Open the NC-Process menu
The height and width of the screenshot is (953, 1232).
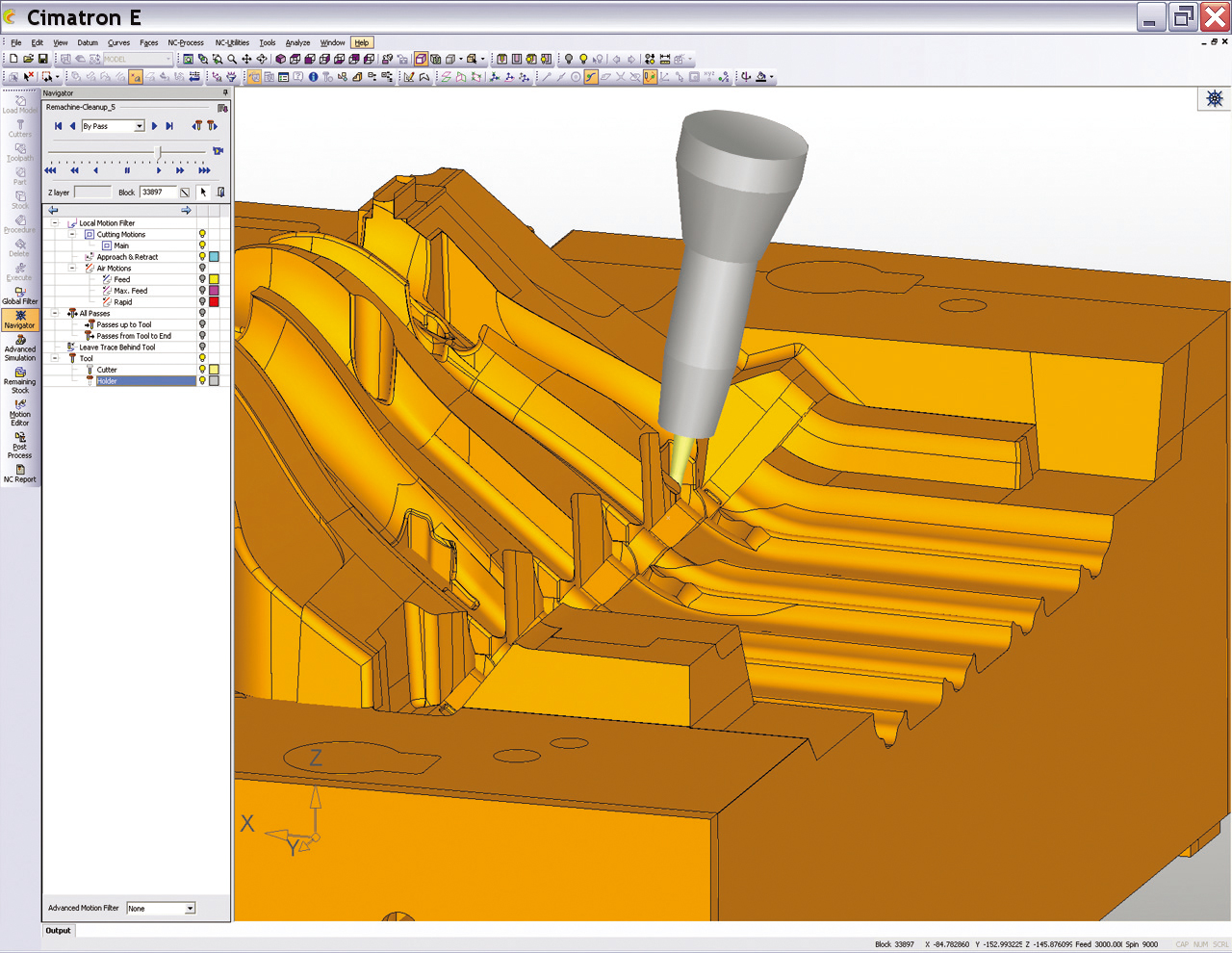(185, 42)
